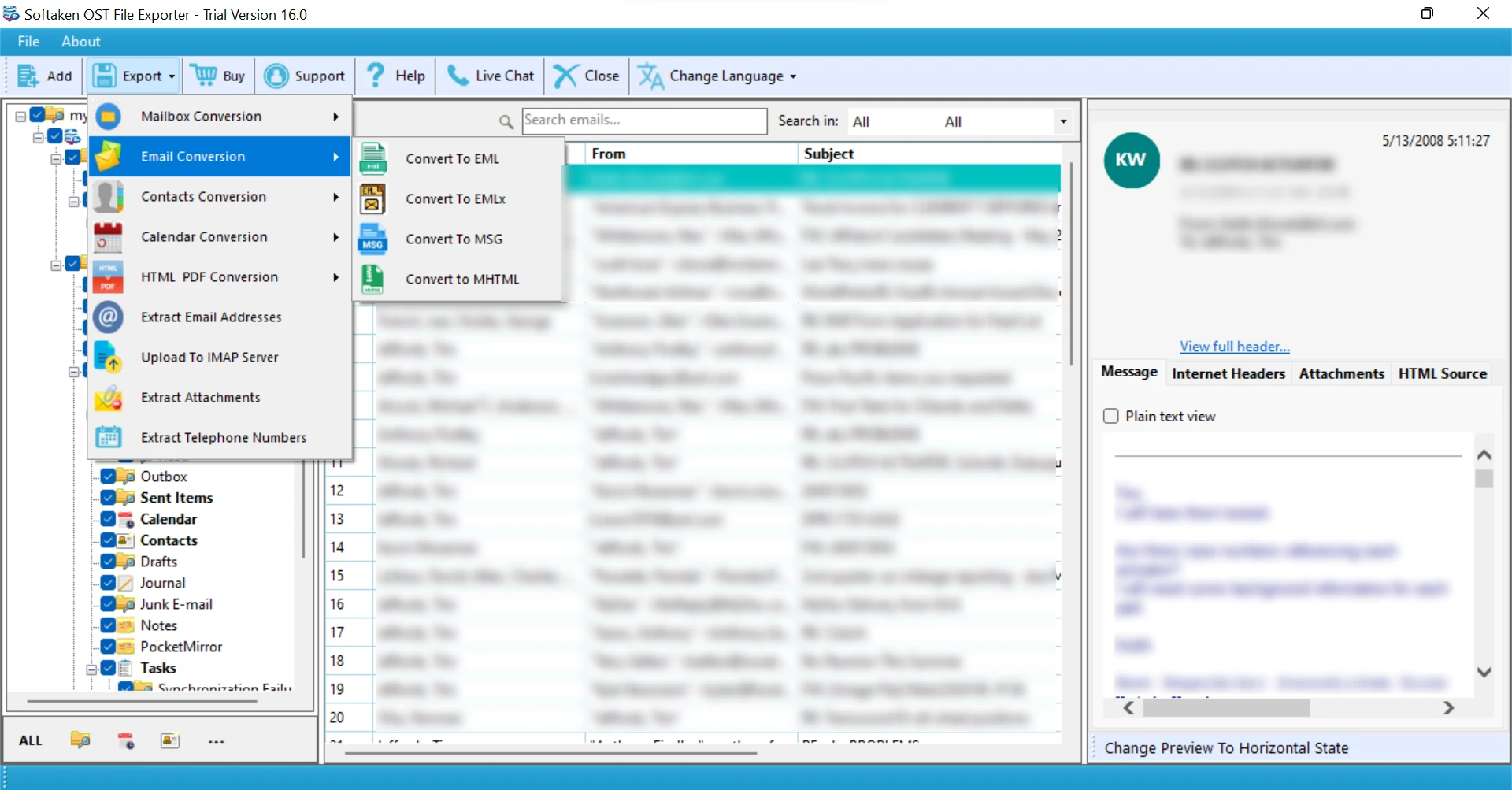Click the Add file icon
The image size is (1512, 790).
click(x=28, y=76)
